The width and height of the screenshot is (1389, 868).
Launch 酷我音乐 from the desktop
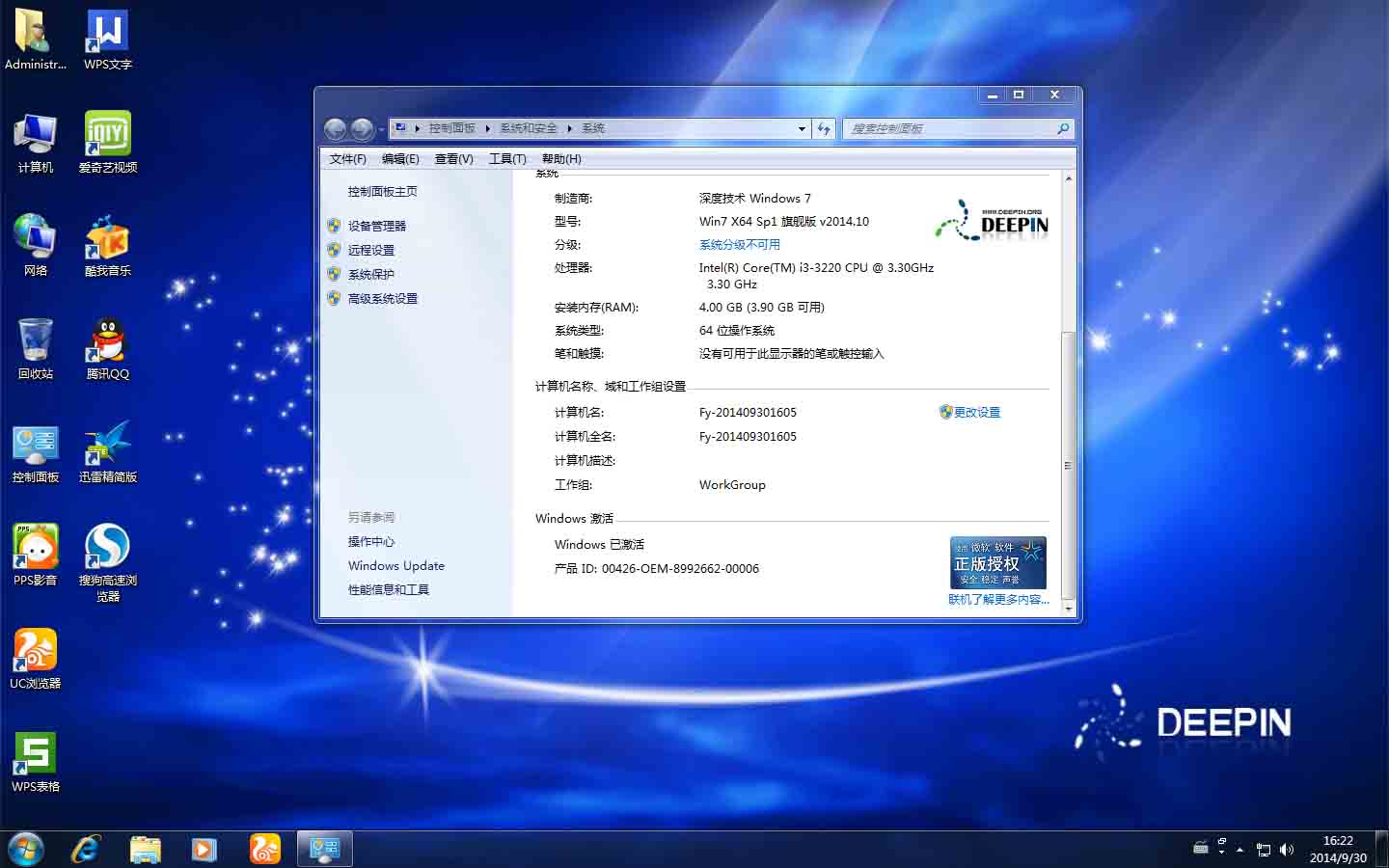pyautogui.click(x=107, y=246)
